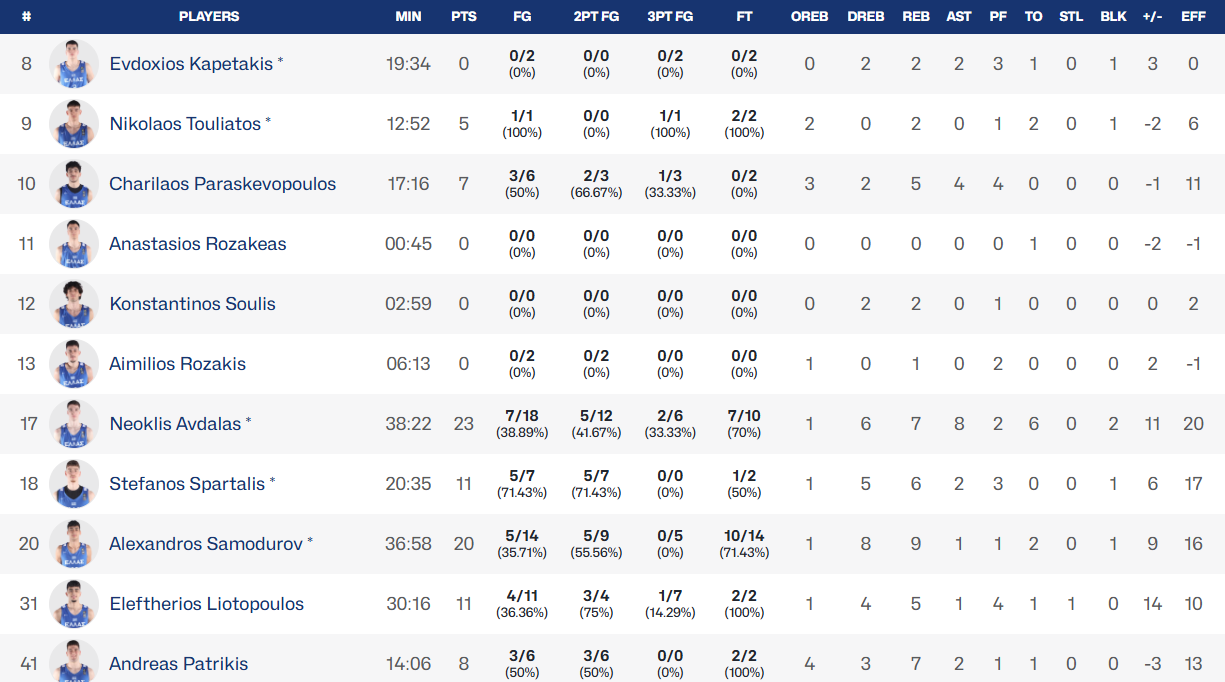Sort the table by PTS column header
Image resolution: width=1225 pixels, height=682 pixels.
pyautogui.click(x=463, y=16)
